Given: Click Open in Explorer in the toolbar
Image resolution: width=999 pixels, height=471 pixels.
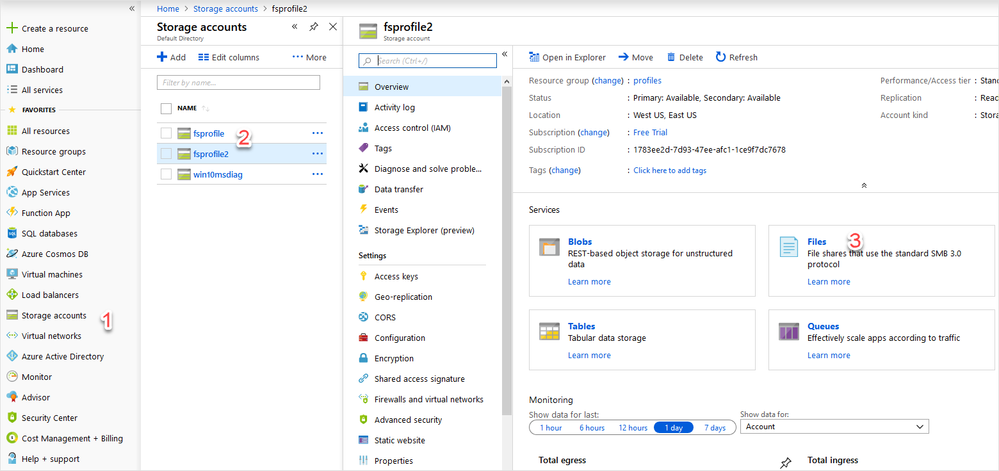Looking at the screenshot, I should click(567, 57).
